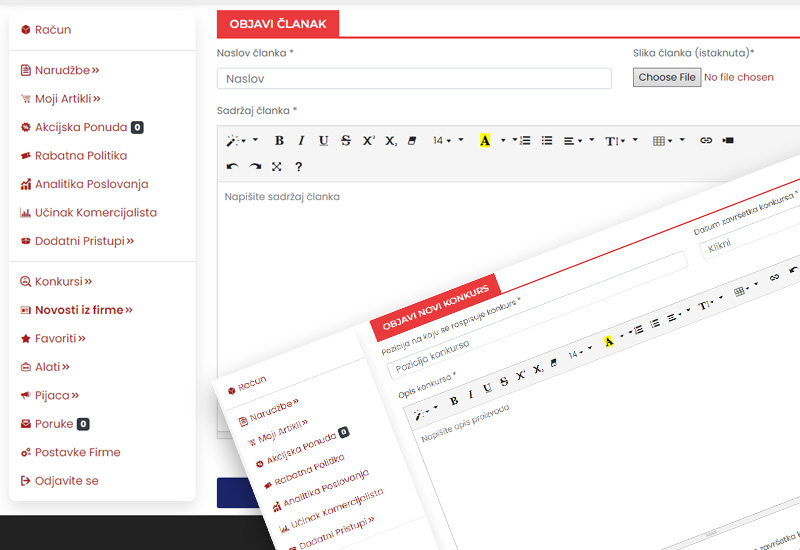Click the Naslov title input field
This screenshot has height=550, width=800.
(414, 79)
